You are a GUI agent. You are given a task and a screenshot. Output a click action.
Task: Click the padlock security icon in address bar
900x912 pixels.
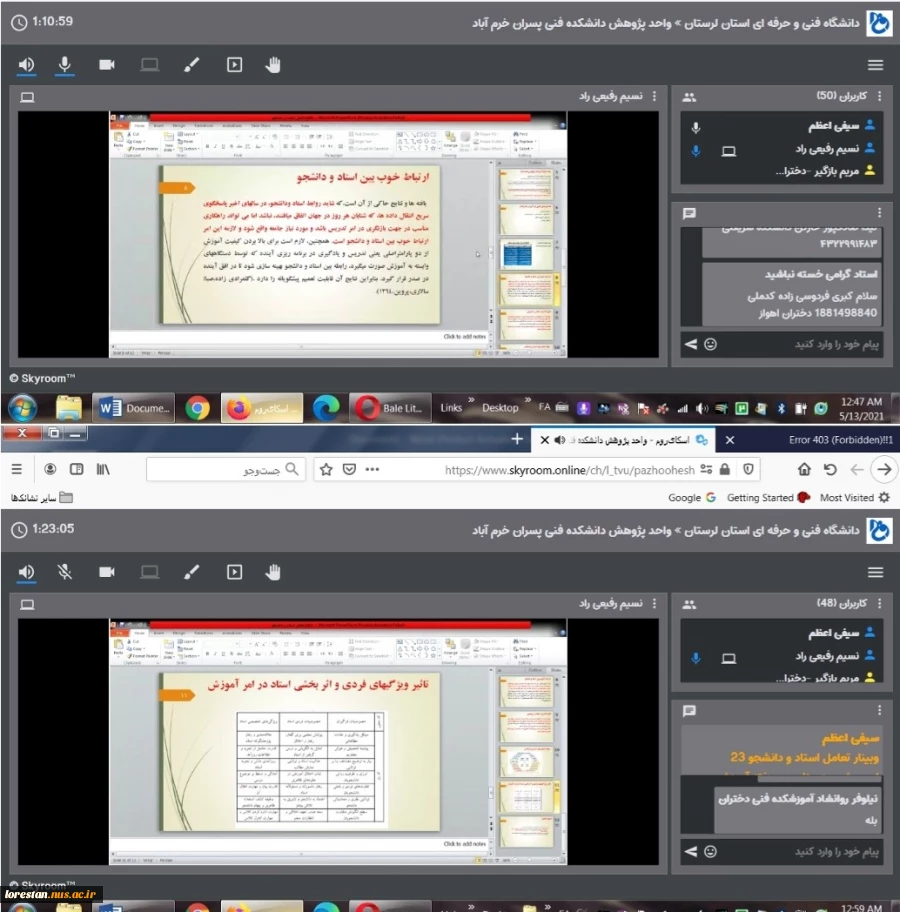pyautogui.click(x=725, y=469)
